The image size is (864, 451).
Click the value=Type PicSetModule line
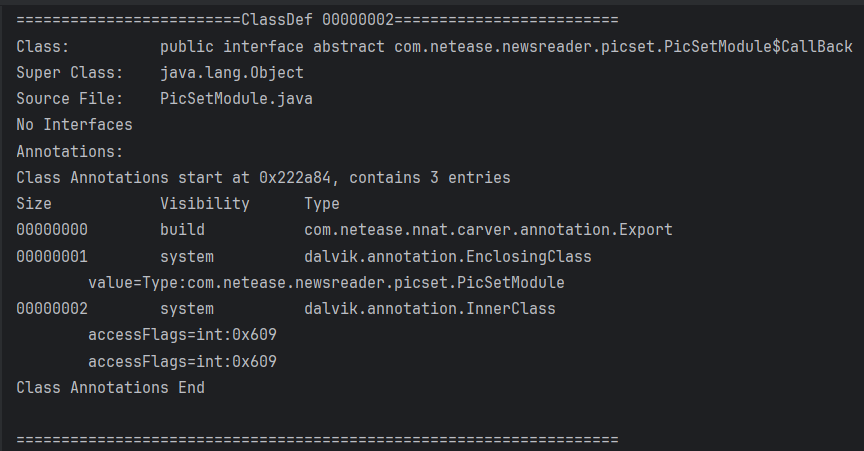pos(326,282)
